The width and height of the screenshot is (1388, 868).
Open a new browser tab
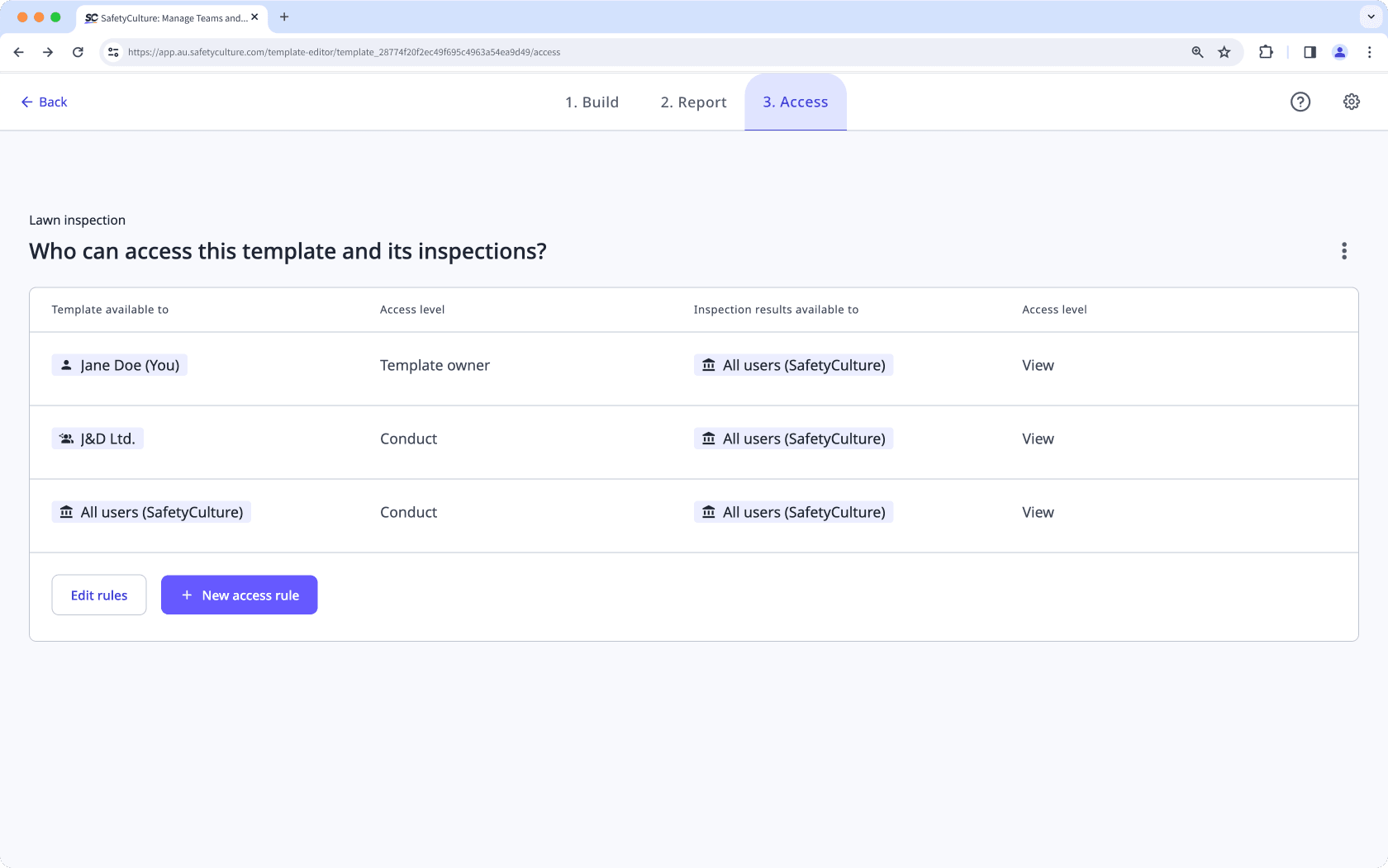284,17
